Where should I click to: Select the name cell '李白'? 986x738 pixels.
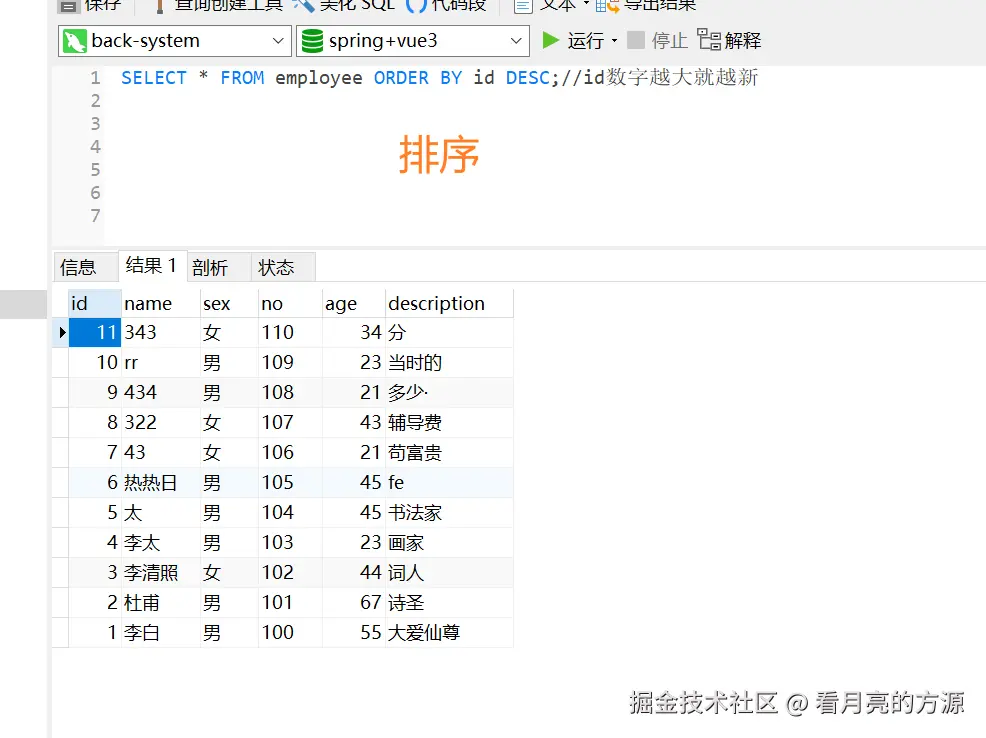160,632
